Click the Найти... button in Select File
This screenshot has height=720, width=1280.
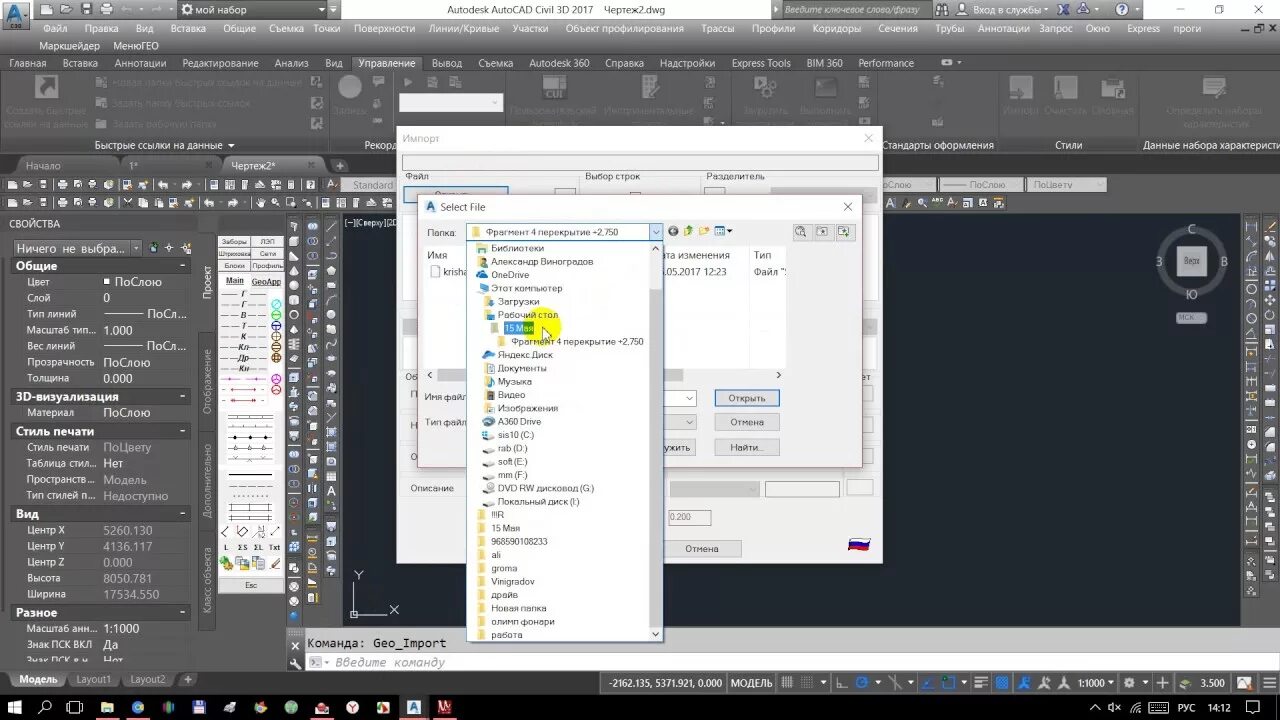(747, 447)
